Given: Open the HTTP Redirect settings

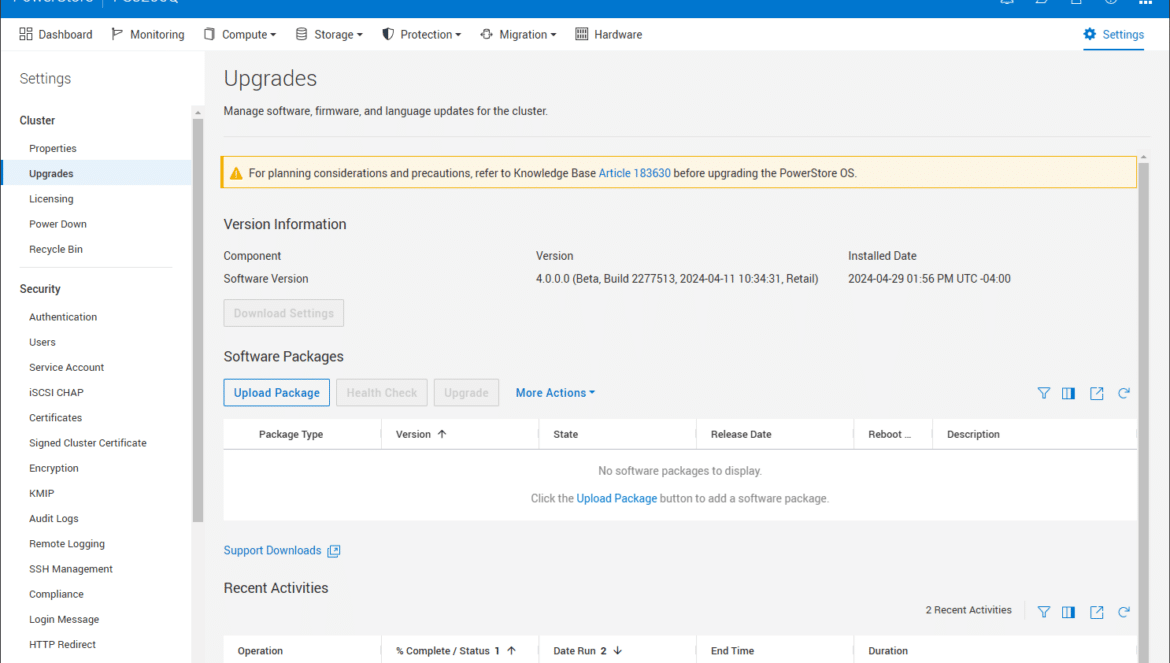Looking at the screenshot, I should (x=63, y=644).
